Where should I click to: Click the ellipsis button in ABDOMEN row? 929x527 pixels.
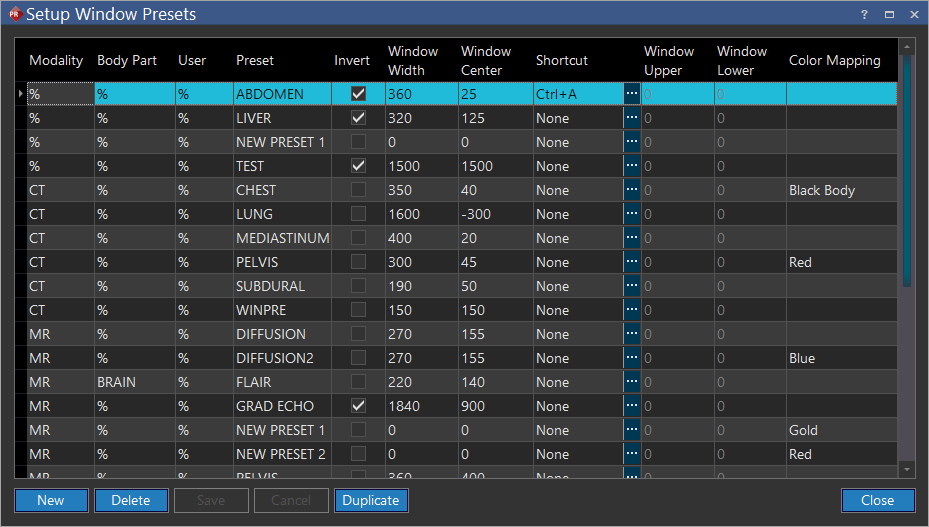pos(631,94)
